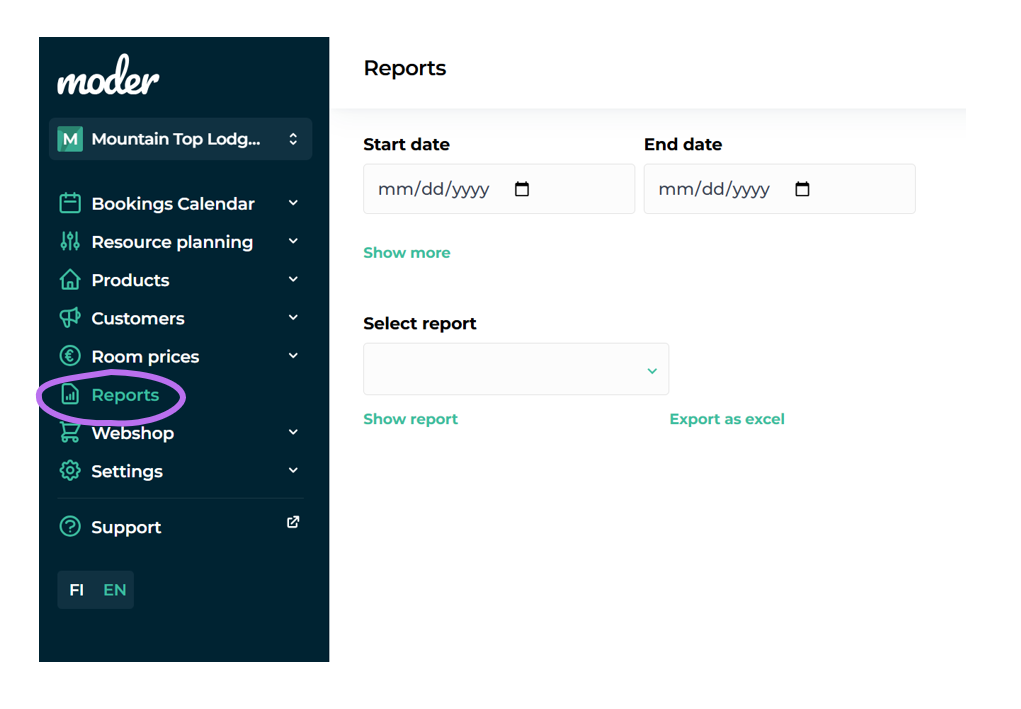The height and width of the screenshot is (709, 1021).
Task: Click the Support question mark icon
Action: (x=70, y=527)
